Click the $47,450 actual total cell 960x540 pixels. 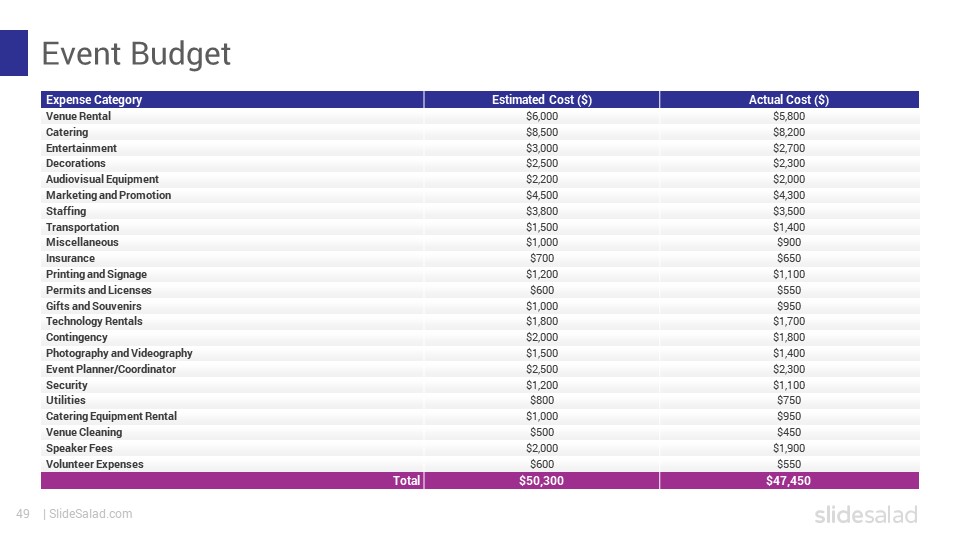click(789, 481)
